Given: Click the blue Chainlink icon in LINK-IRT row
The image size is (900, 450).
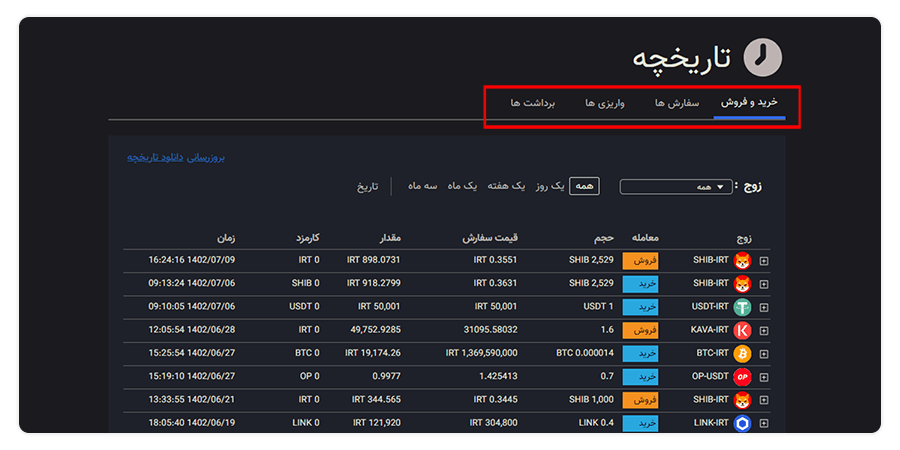Looking at the screenshot, I should point(742,424).
